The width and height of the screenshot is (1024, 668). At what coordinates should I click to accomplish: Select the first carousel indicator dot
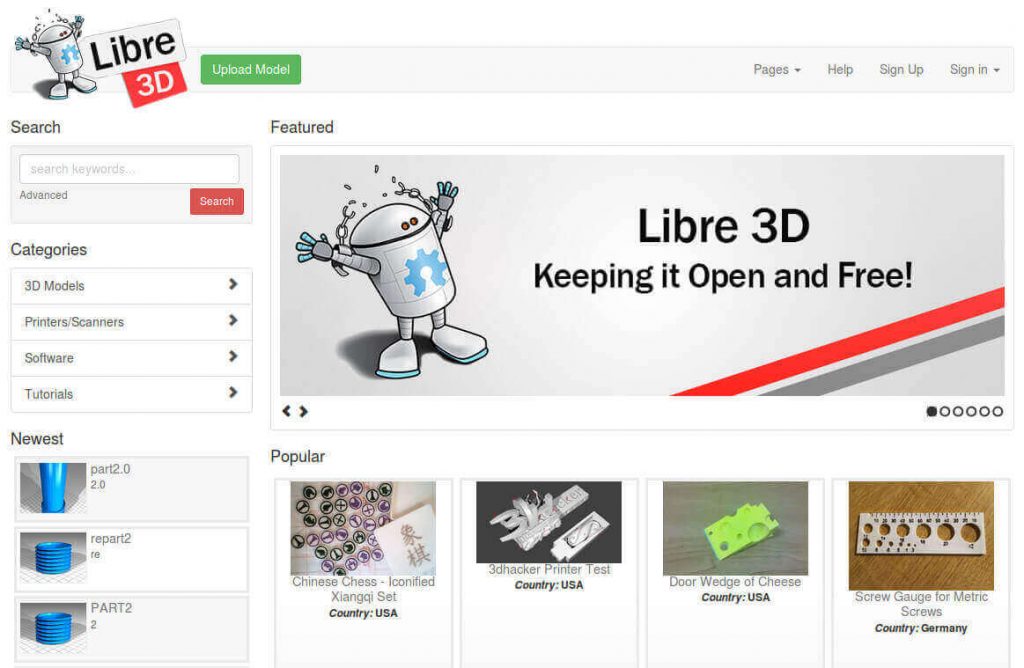coord(932,411)
